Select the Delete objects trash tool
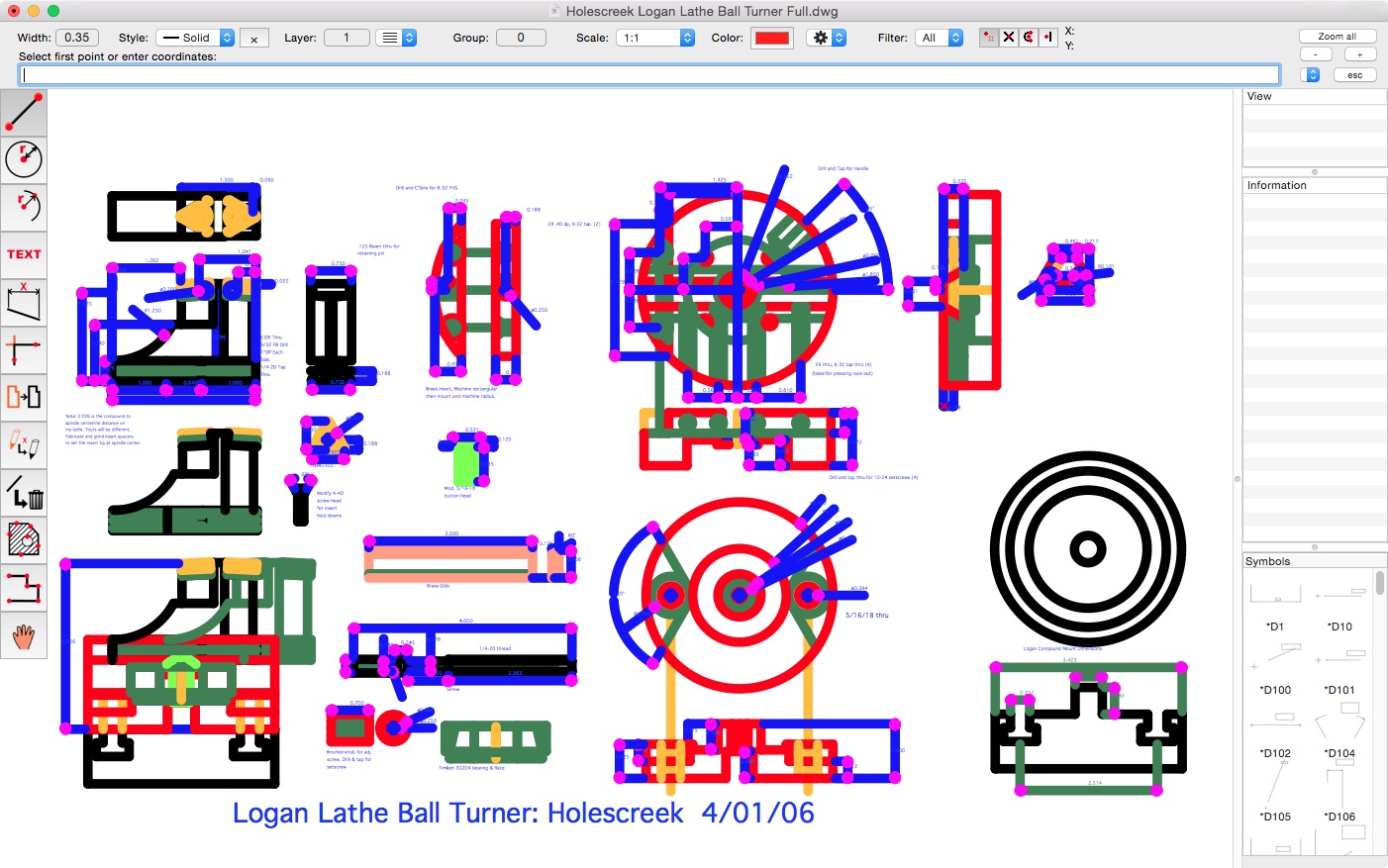Screen dimensions: 1388x868 [x=24, y=492]
